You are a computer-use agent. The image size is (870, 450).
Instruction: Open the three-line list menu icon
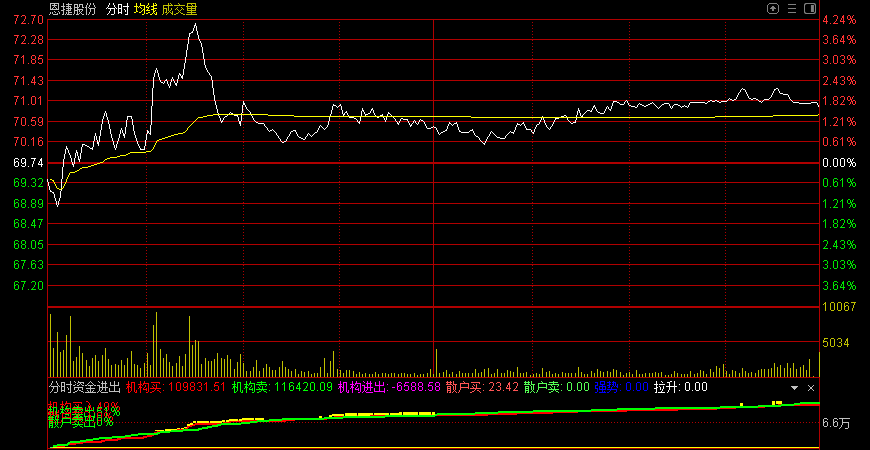tap(791, 8)
